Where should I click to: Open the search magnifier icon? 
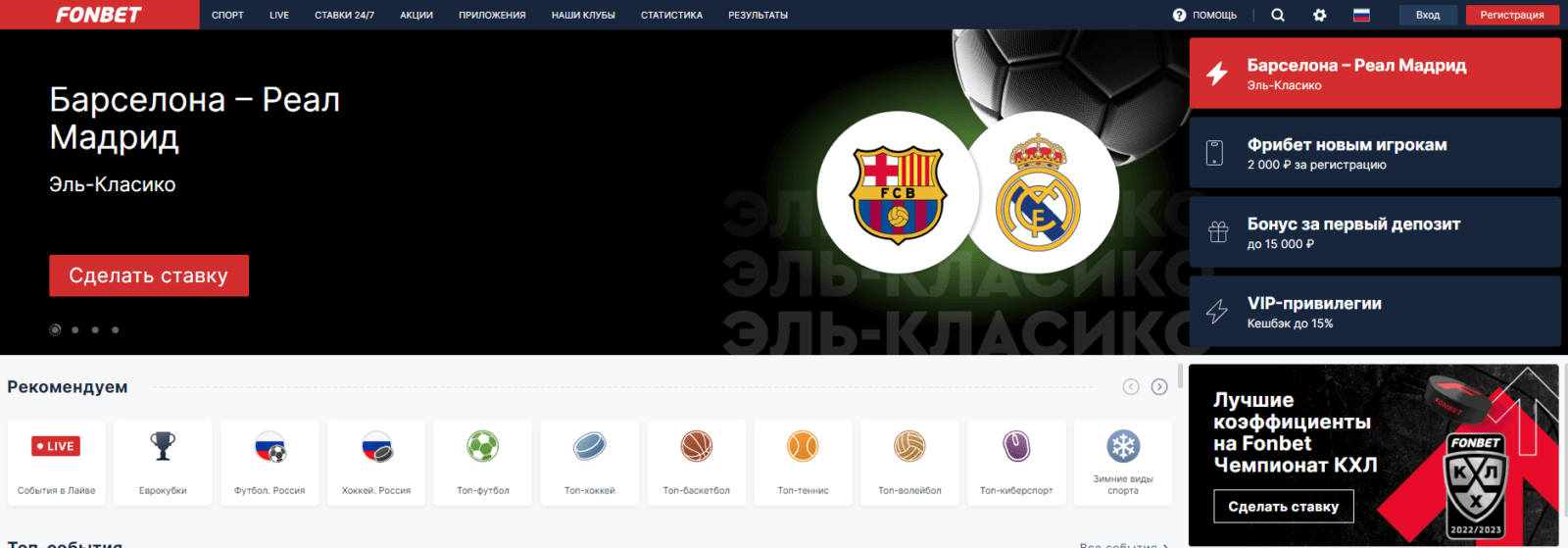click(1278, 15)
